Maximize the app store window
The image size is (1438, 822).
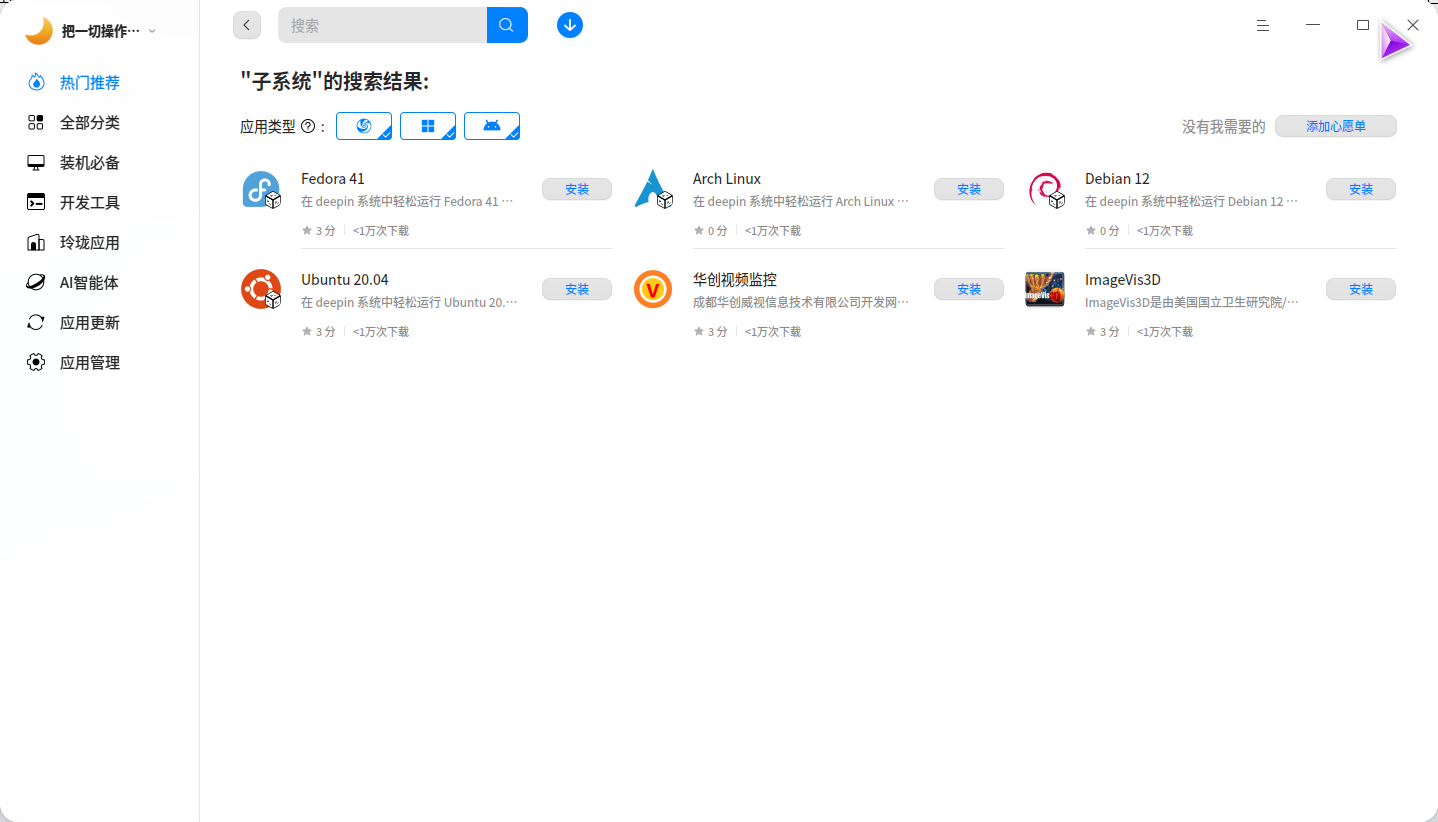[x=1363, y=25]
